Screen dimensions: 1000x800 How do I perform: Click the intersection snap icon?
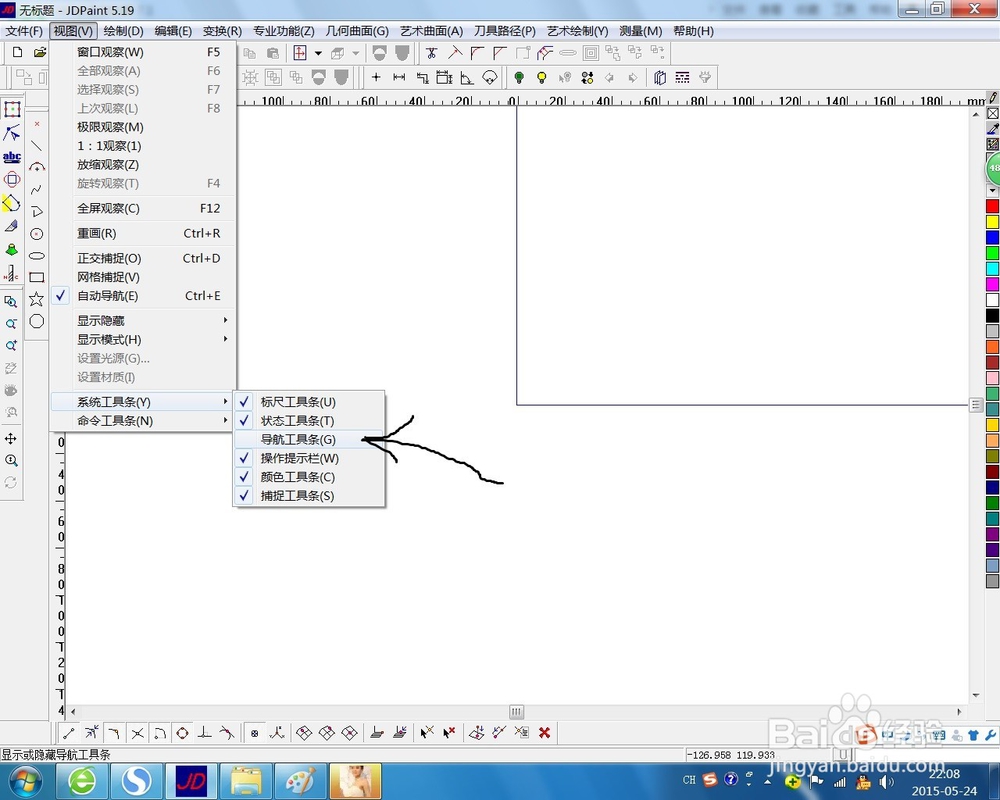(x=137, y=734)
